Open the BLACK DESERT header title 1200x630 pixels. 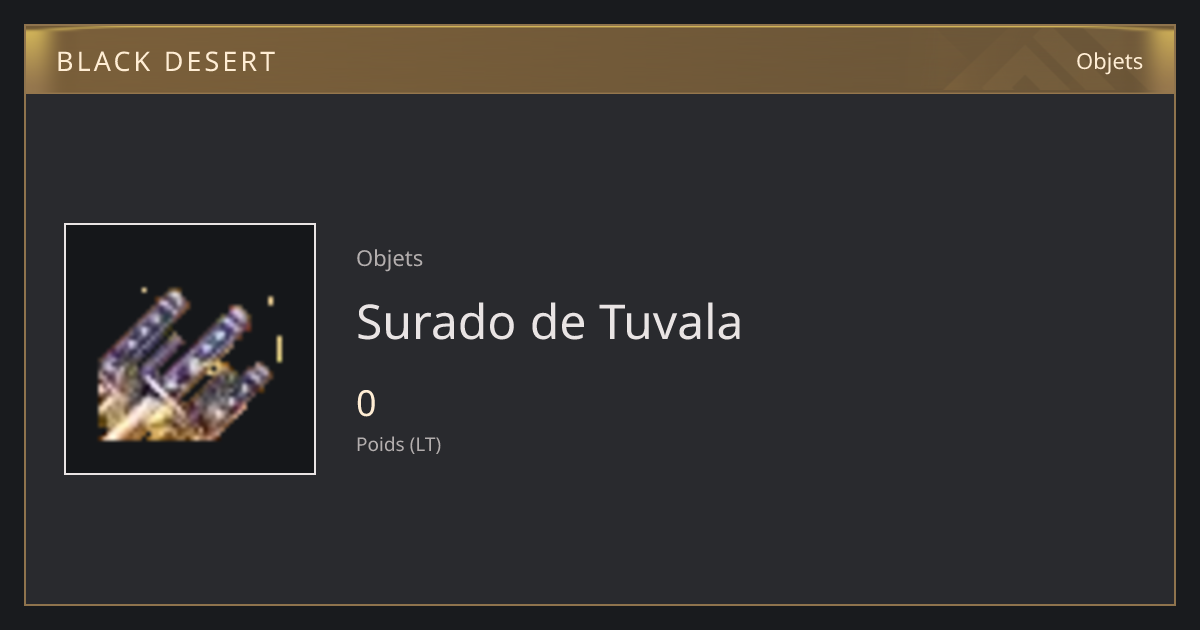pyautogui.click(x=166, y=62)
